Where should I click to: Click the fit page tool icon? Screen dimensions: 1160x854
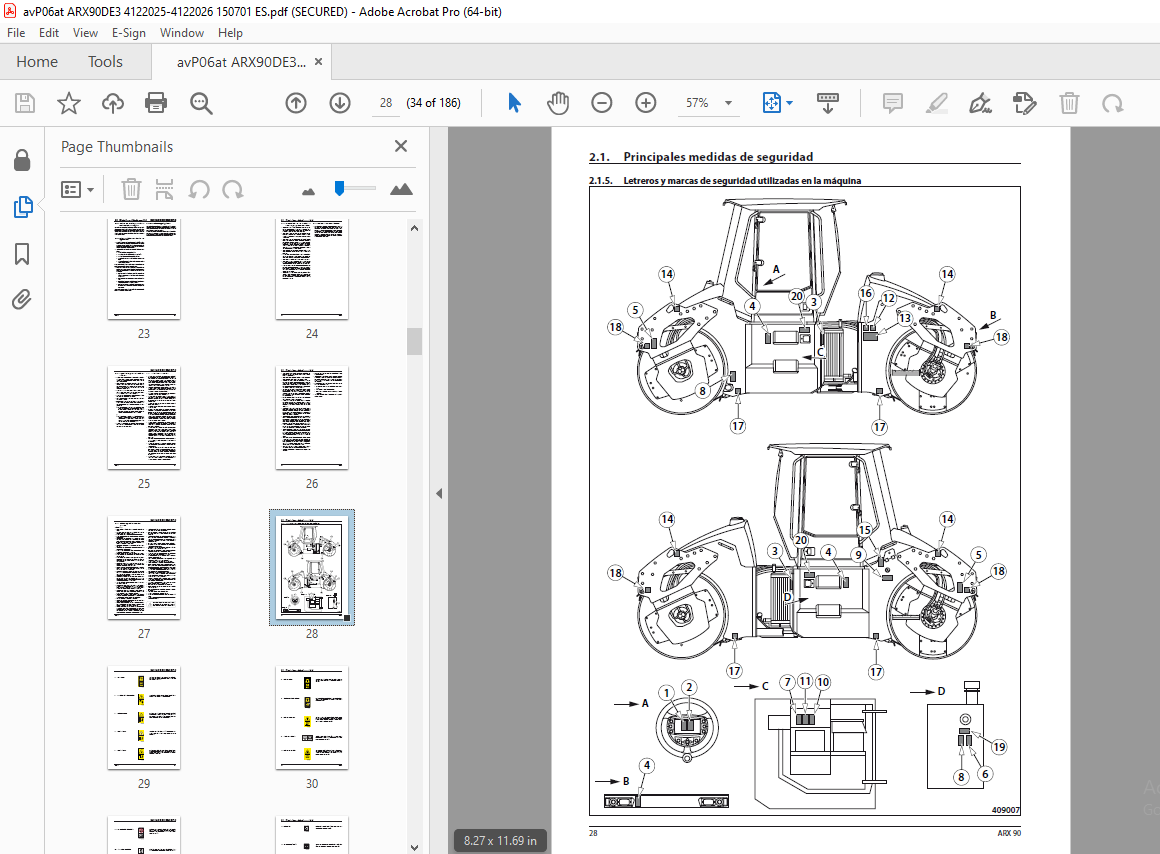771,103
